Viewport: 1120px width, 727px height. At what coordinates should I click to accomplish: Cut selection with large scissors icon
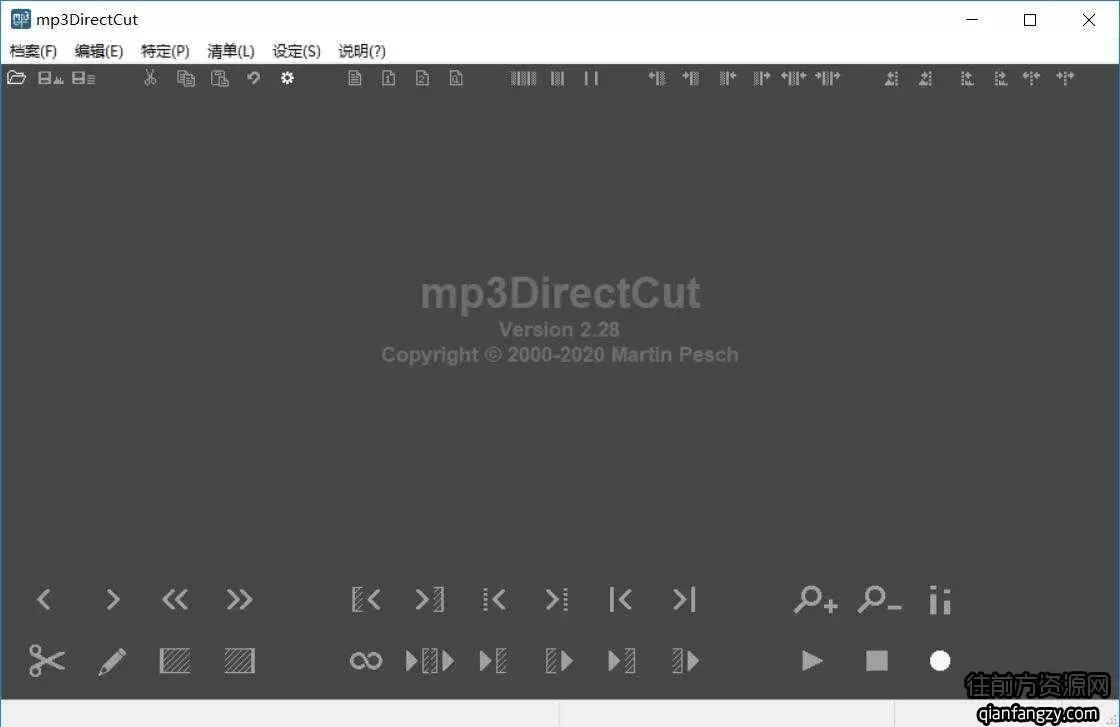click(46, 661)
